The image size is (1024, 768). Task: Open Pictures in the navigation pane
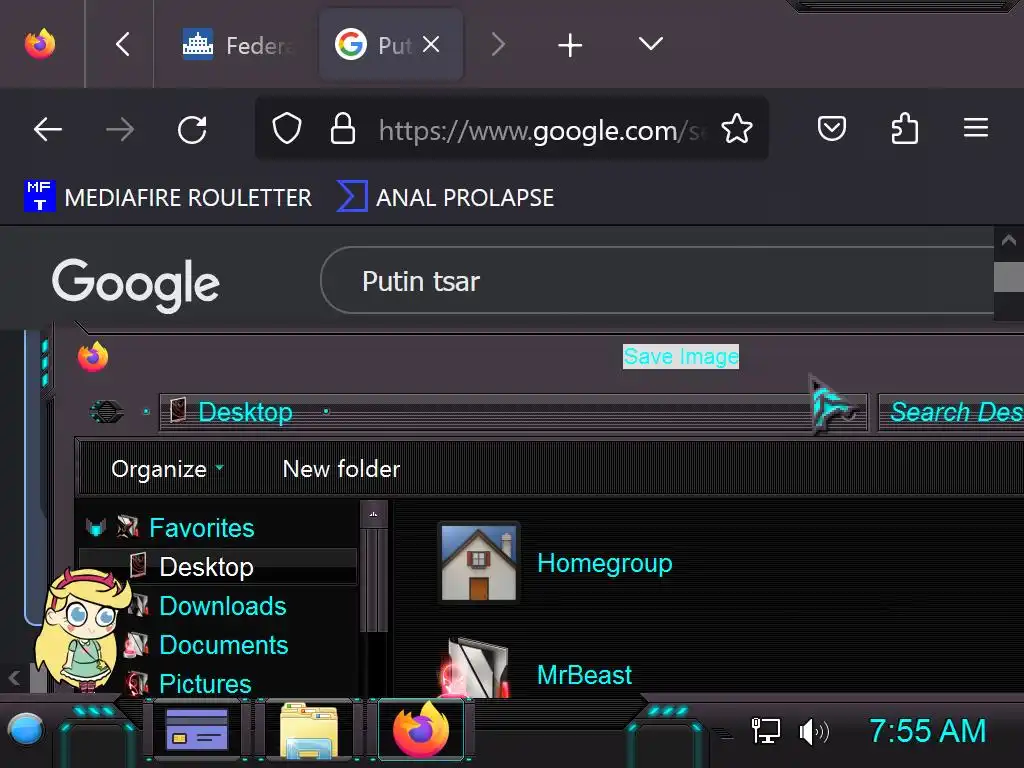(x=205, y=684)
